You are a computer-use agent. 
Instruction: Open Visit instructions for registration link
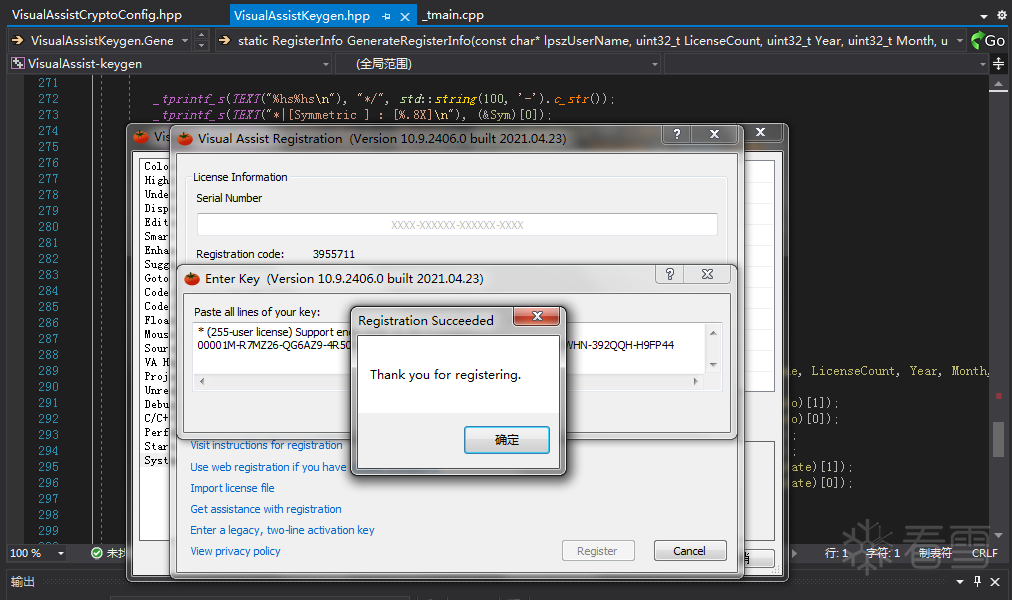pos(267,445)
